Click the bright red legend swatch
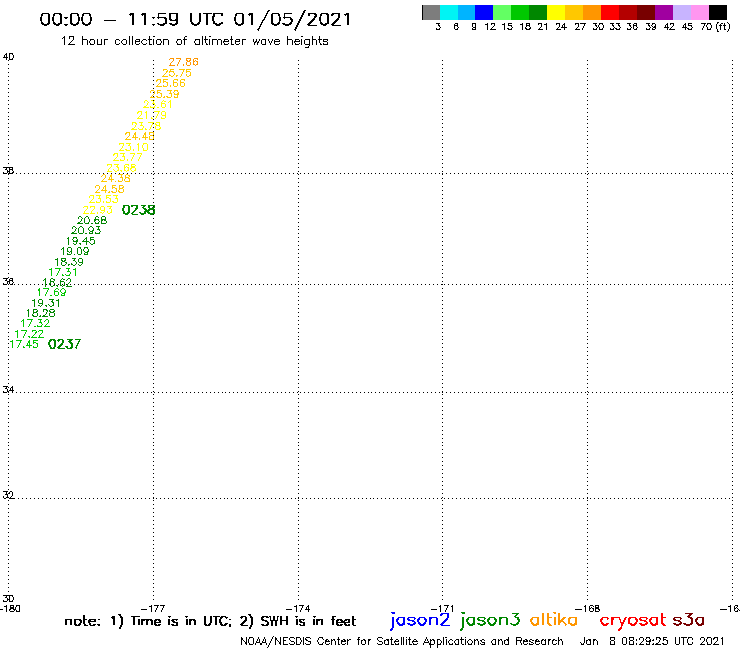The image size is (740, 650). 610,12
